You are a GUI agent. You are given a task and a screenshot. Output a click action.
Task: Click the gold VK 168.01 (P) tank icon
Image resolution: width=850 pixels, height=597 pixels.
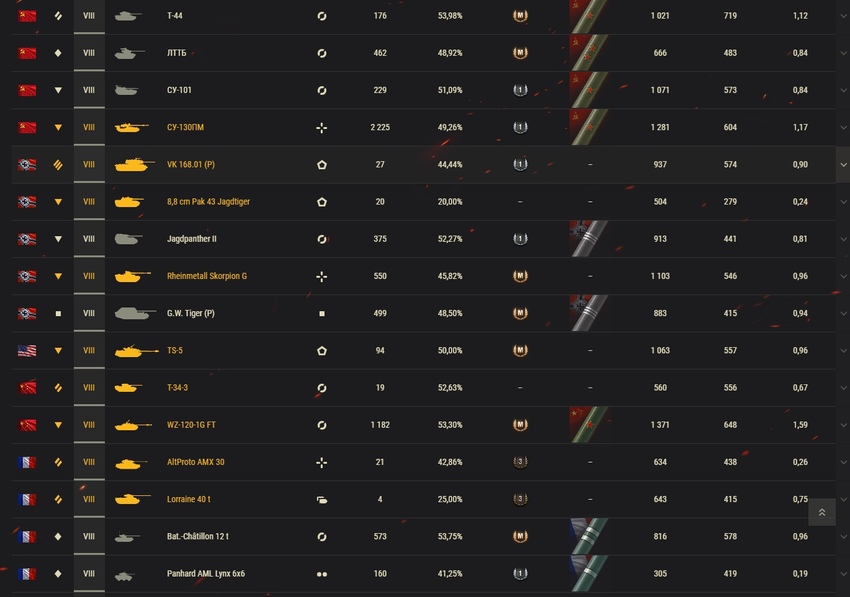[x=134, y=165]
